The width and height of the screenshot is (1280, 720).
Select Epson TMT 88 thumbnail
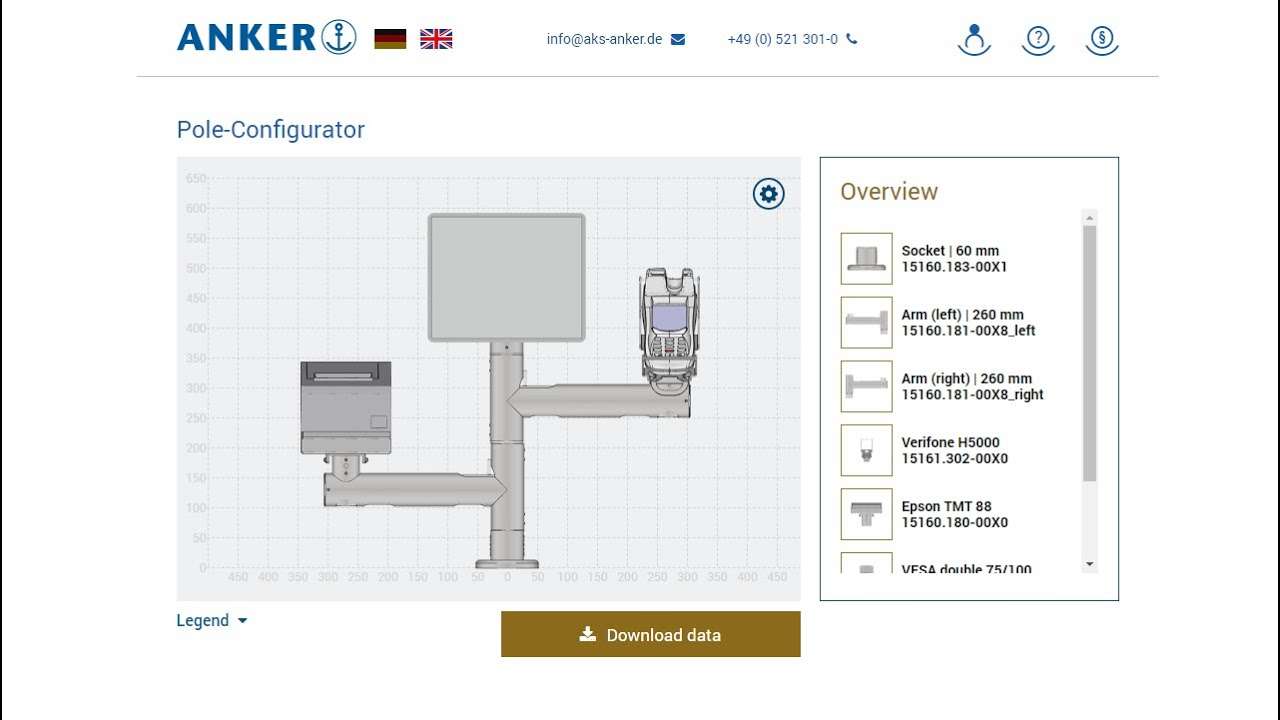(x=866, y=515)
